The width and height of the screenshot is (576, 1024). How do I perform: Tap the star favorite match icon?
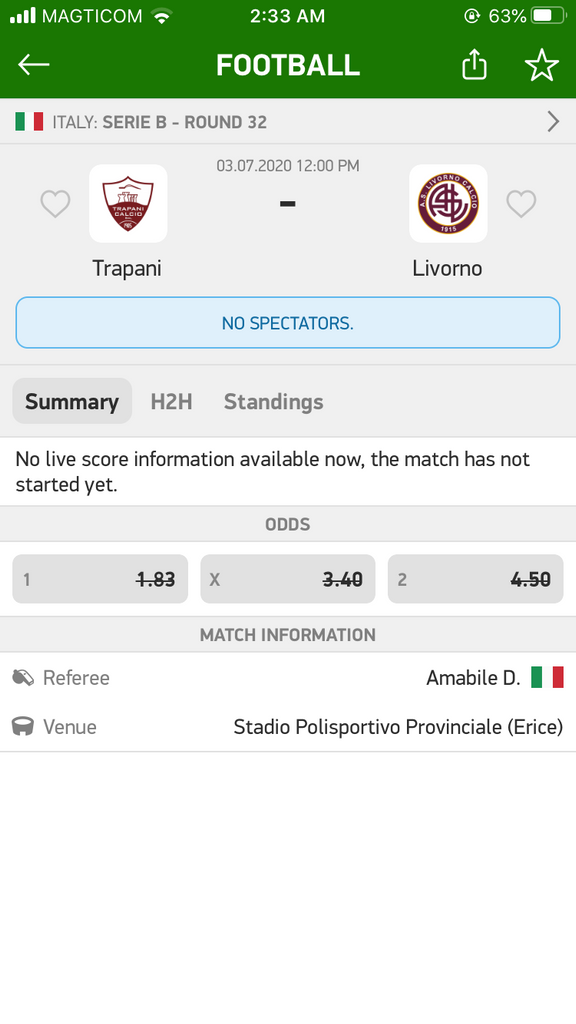click(x=541, y=65)
